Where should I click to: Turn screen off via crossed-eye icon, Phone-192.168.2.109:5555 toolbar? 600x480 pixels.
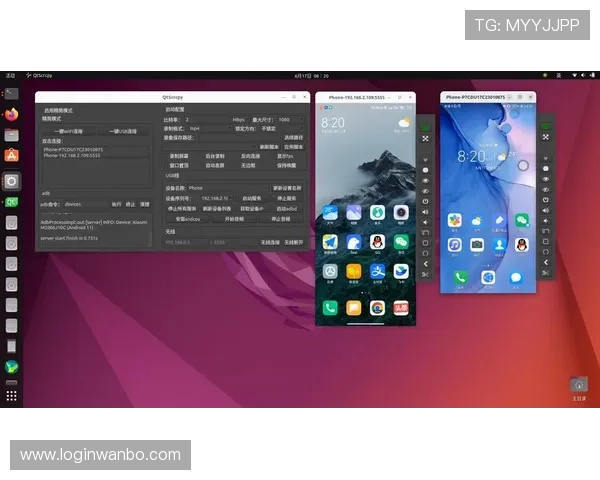point(425,191)
